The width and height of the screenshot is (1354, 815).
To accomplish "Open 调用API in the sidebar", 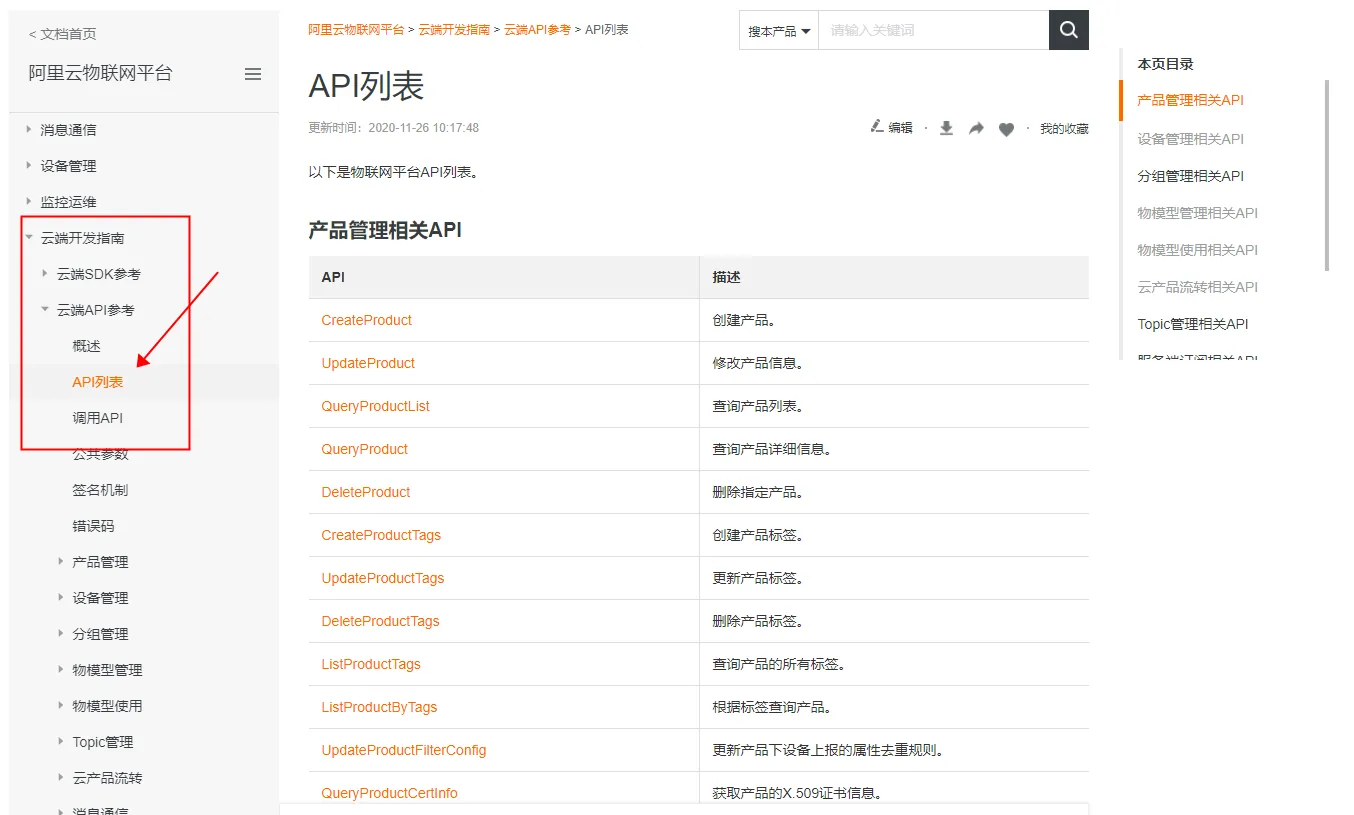I will 98,418.
